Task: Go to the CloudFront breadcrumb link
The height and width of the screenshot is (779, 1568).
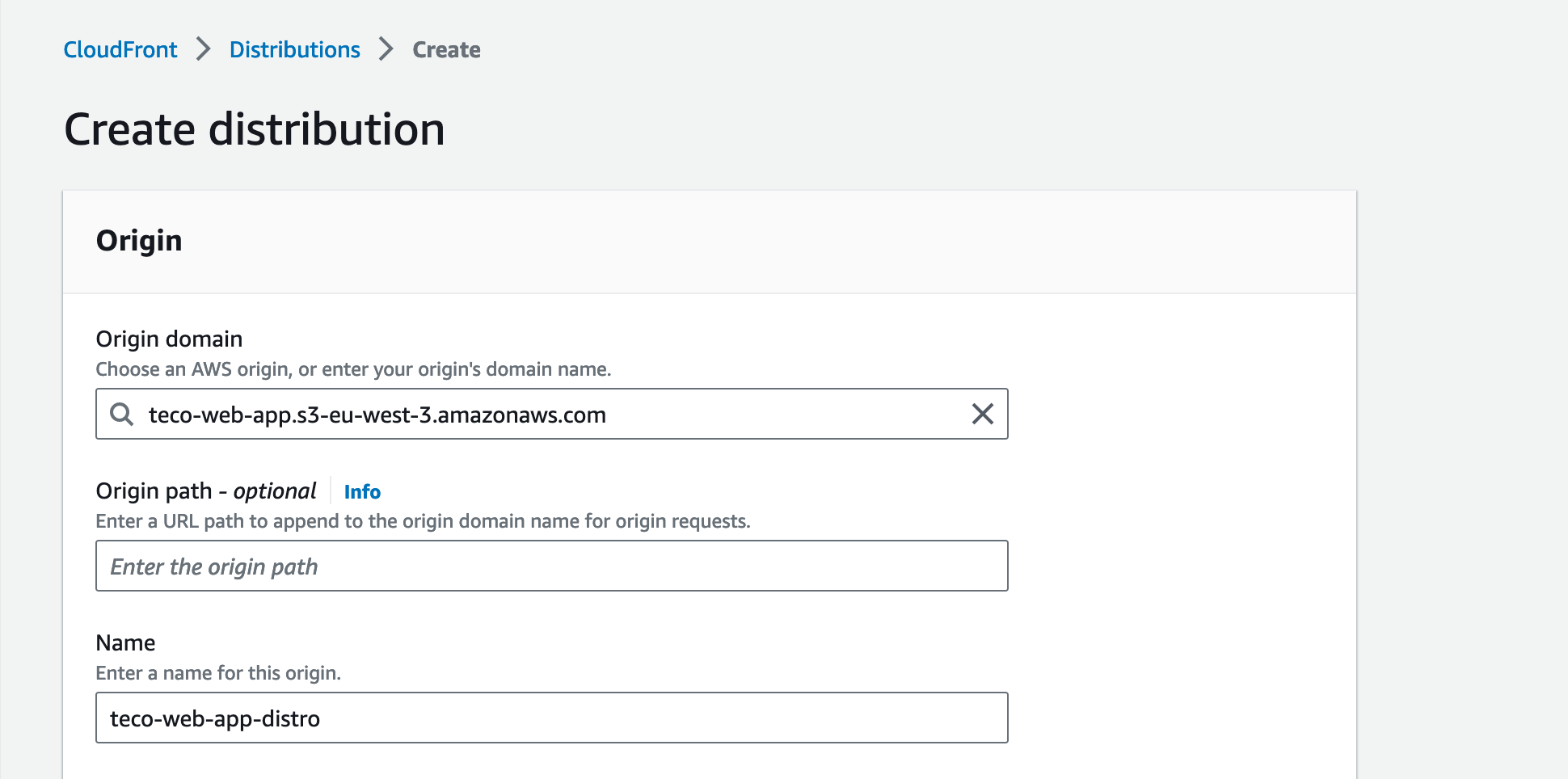Action: coord(120,49)
